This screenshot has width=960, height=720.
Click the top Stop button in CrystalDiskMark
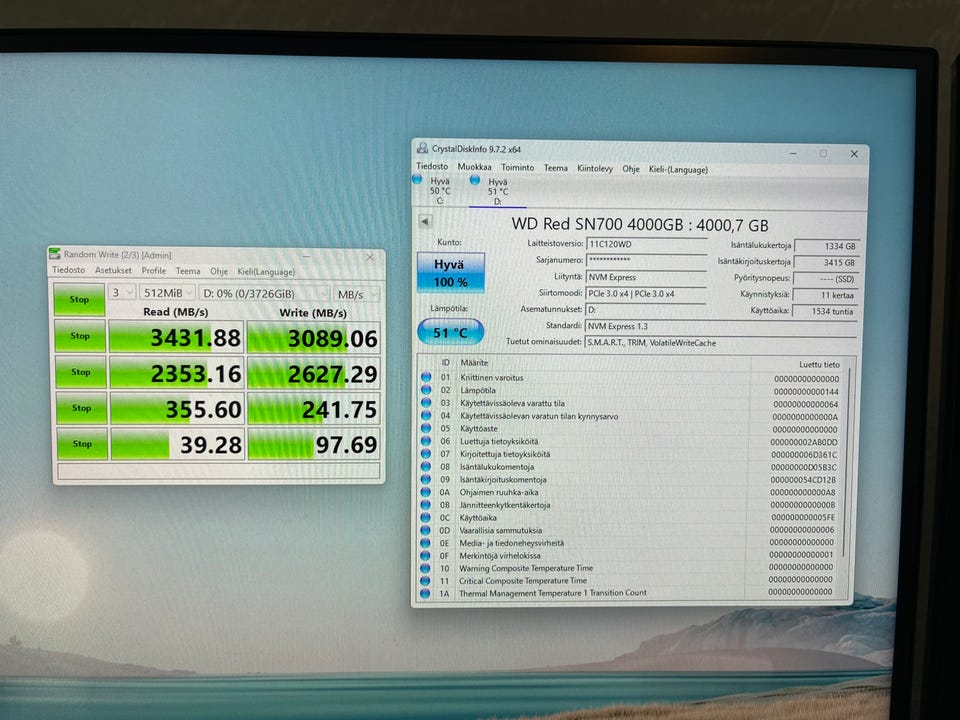[79, 299]
